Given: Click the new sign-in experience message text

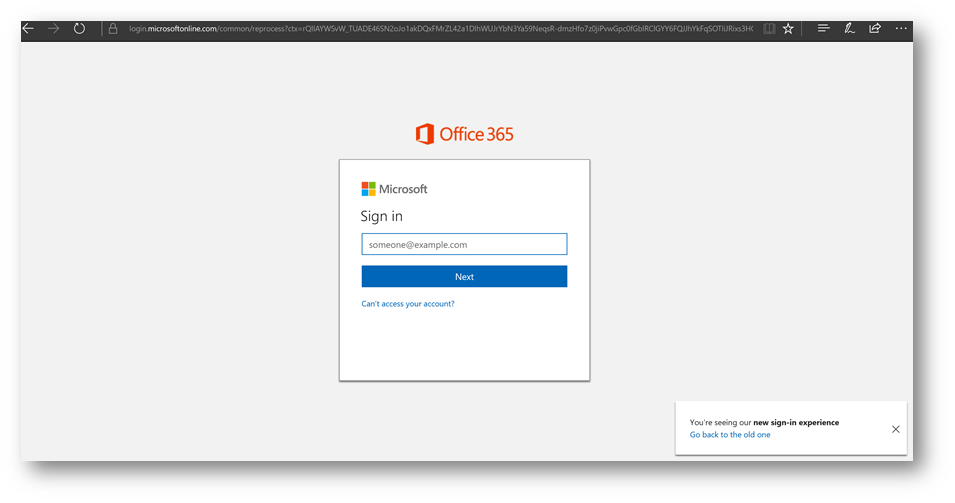Looking at the screenshot, I should pyautogui.click(x=764, y=422).
